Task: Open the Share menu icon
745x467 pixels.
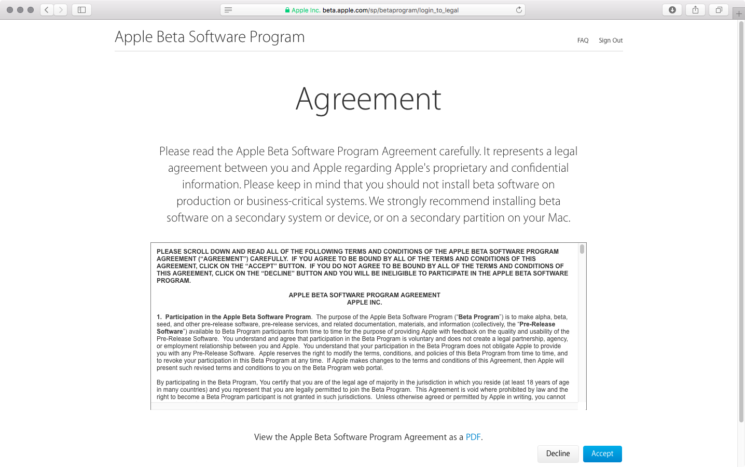Action: pyautogui.click(x=696, y=10)
